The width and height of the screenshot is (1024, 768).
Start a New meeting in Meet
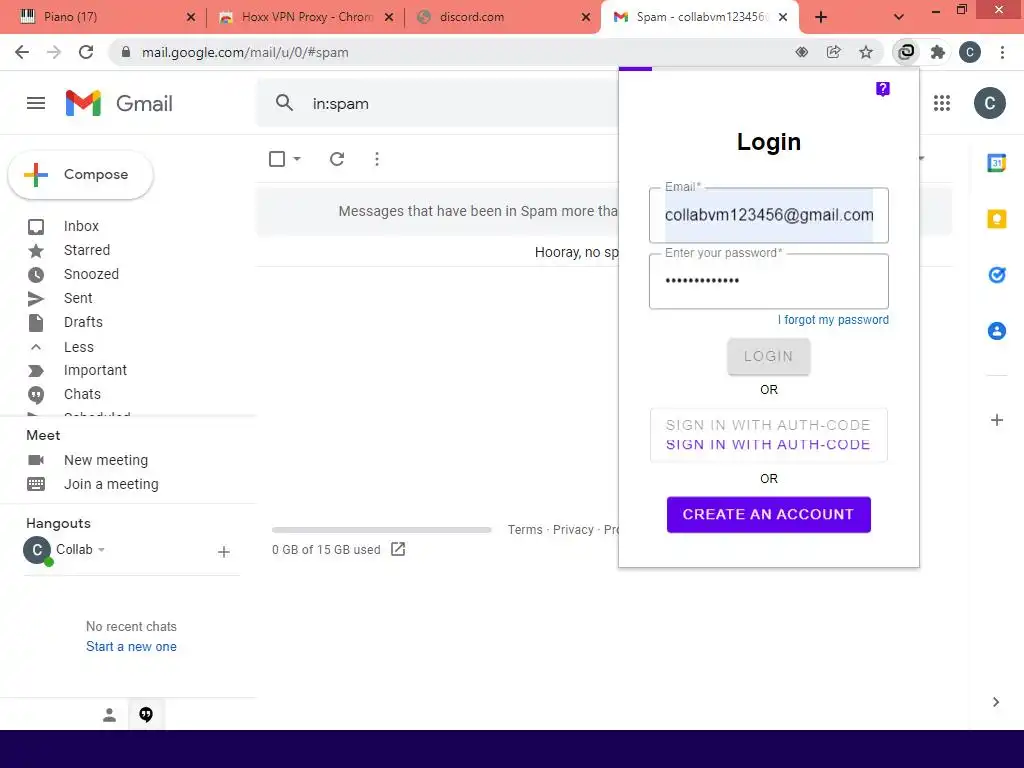[106, 460]
